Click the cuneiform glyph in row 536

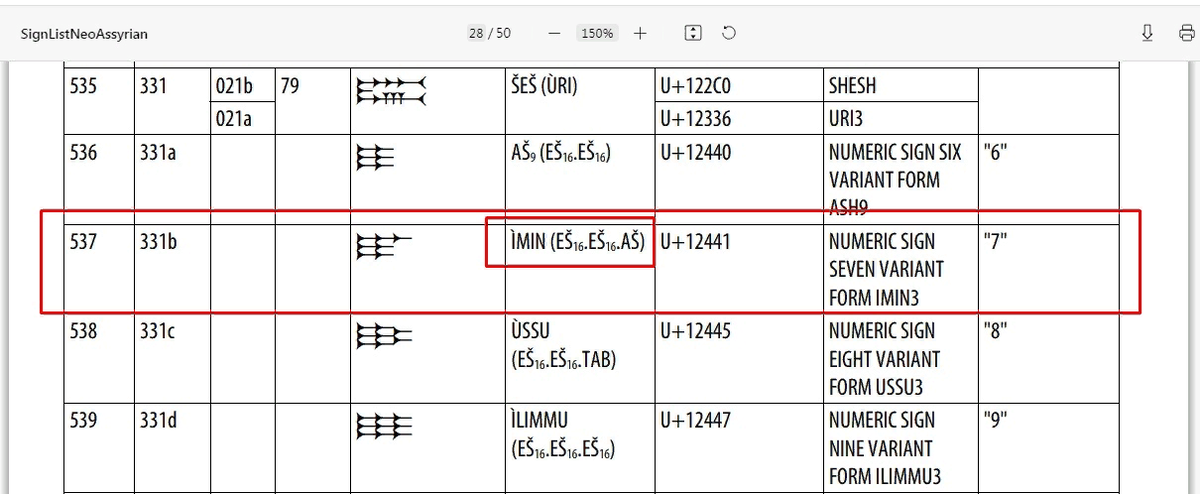point(375,159)
